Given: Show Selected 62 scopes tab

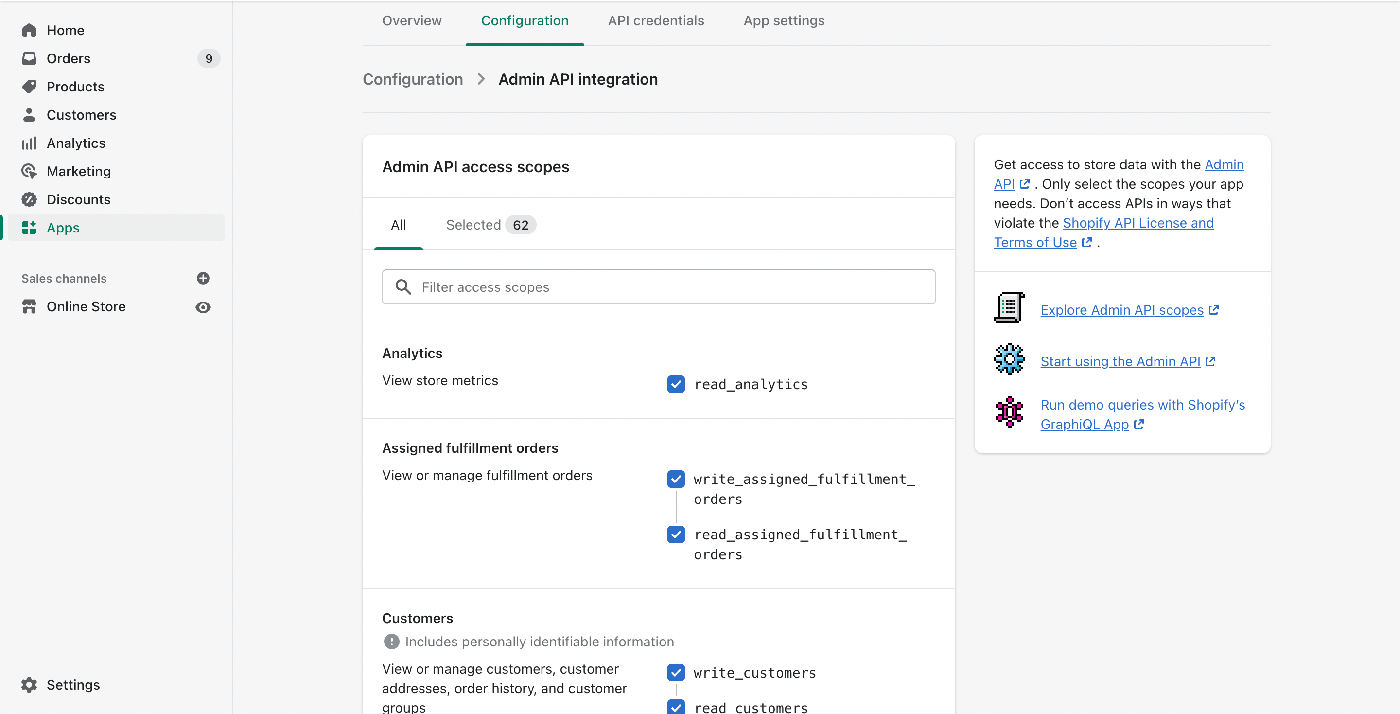Looking at the screenshot, I should pyautogui.click(x=491, y=225).
